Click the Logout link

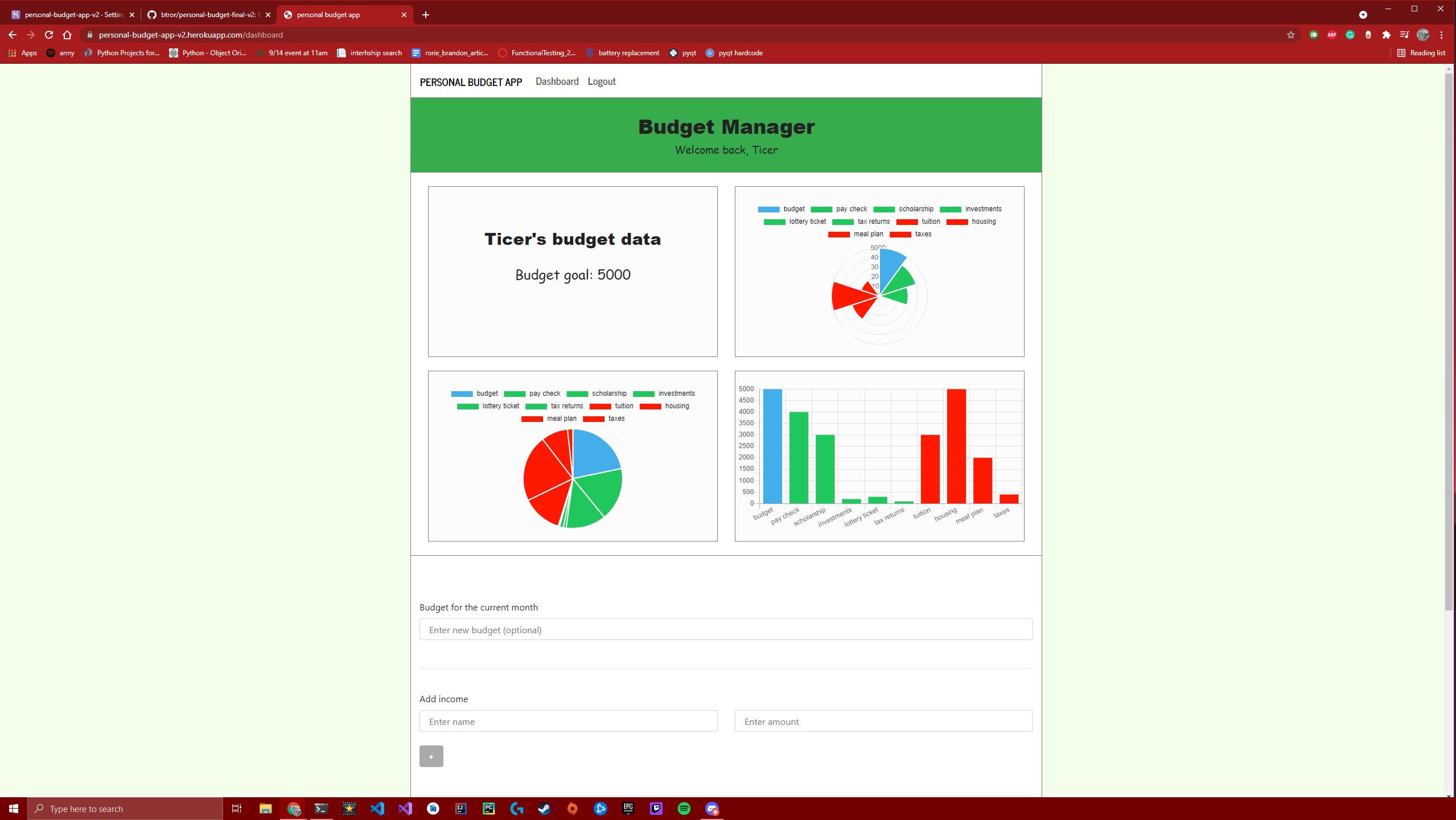(x=601, y=81)
